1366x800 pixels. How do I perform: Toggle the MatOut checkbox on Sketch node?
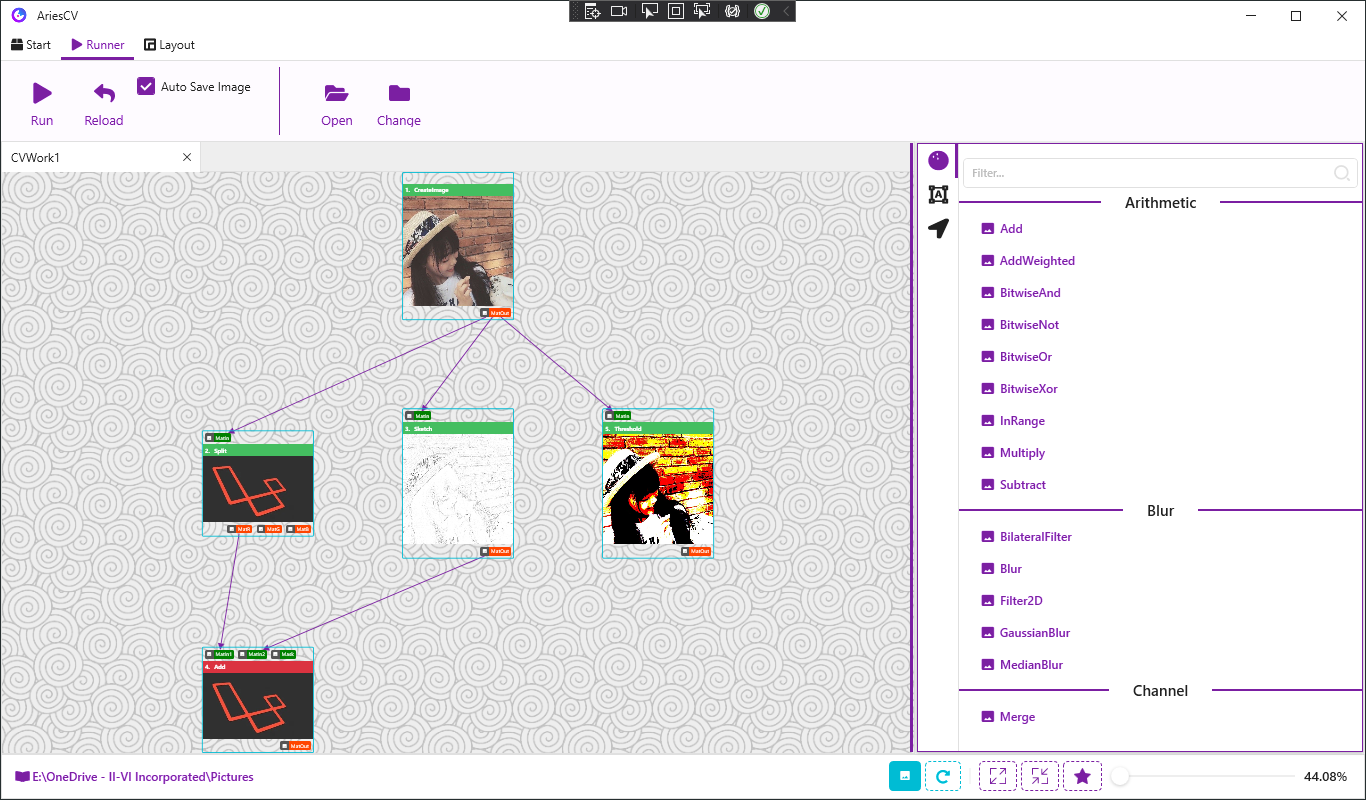[484, 551]
